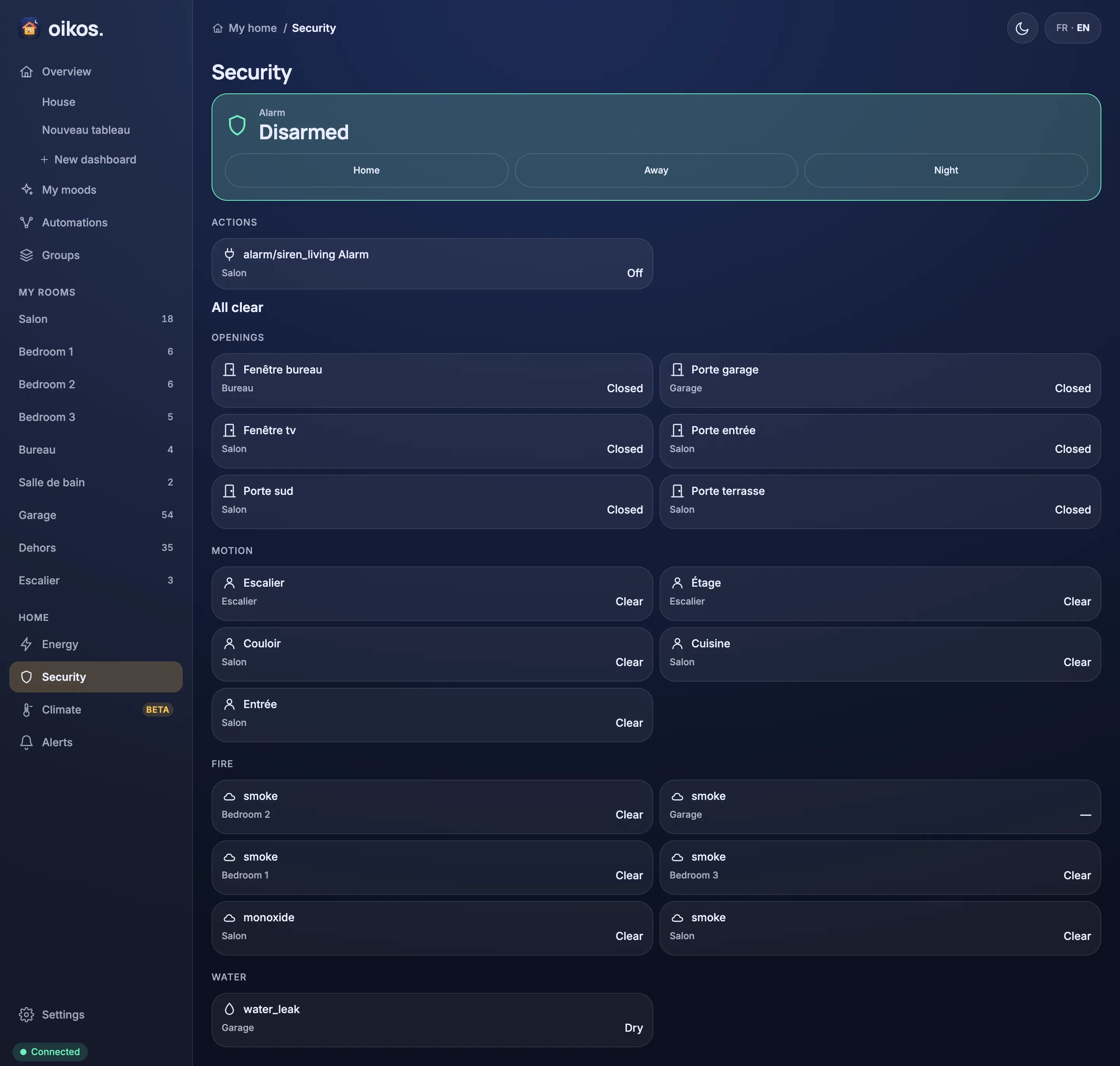Switch language to FR
This screenshot has height=1066, width=1120.
tap(1062, 28)
